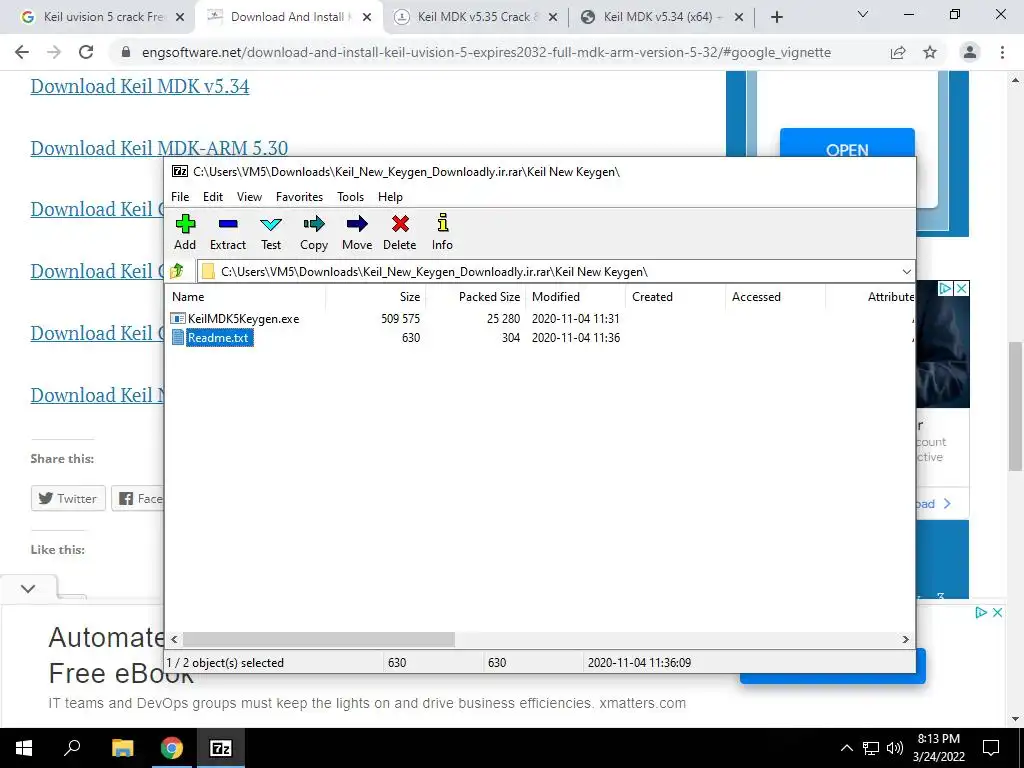Share on Twitter button
1024x768 pixels.
[68, 498]
